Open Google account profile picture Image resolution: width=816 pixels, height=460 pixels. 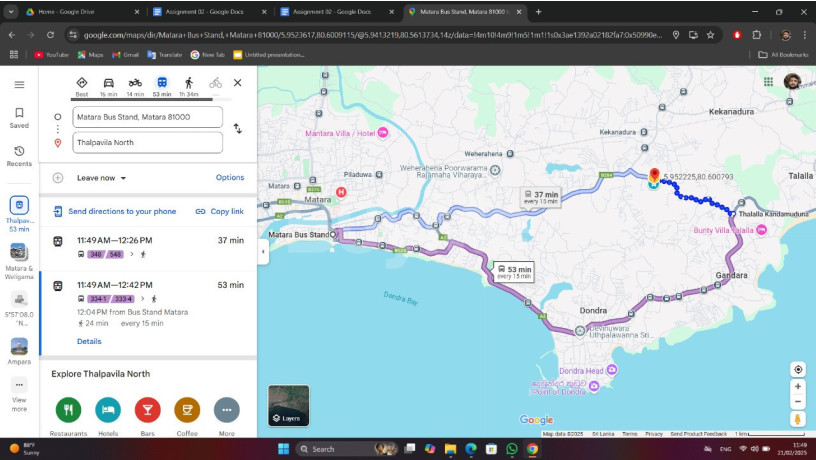pyautogui.click(x=792, y=82)
